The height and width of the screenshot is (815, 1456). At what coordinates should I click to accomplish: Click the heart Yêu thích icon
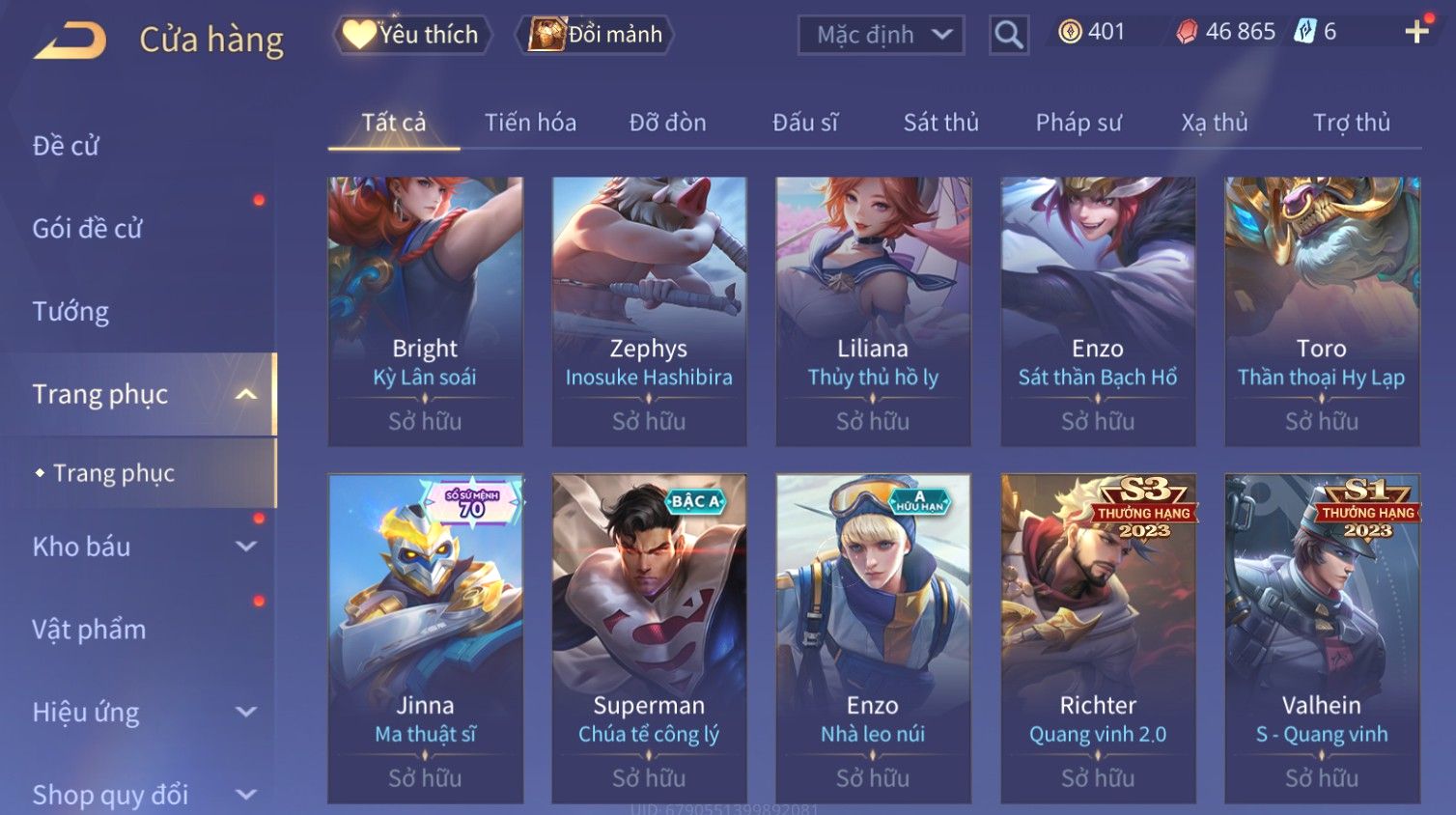359,35
